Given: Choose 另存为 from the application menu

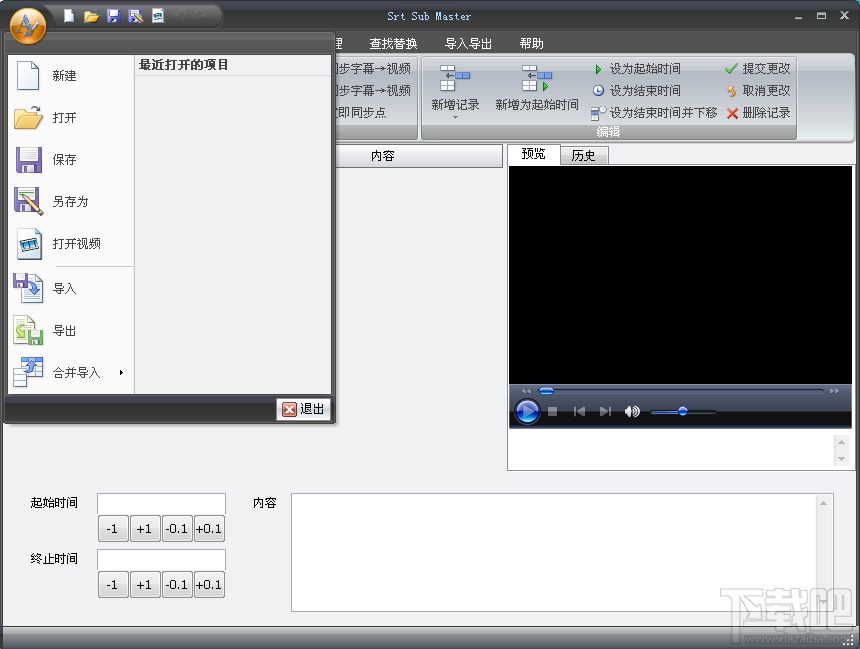Looking at the screenshot, I should tap(71, 201).
